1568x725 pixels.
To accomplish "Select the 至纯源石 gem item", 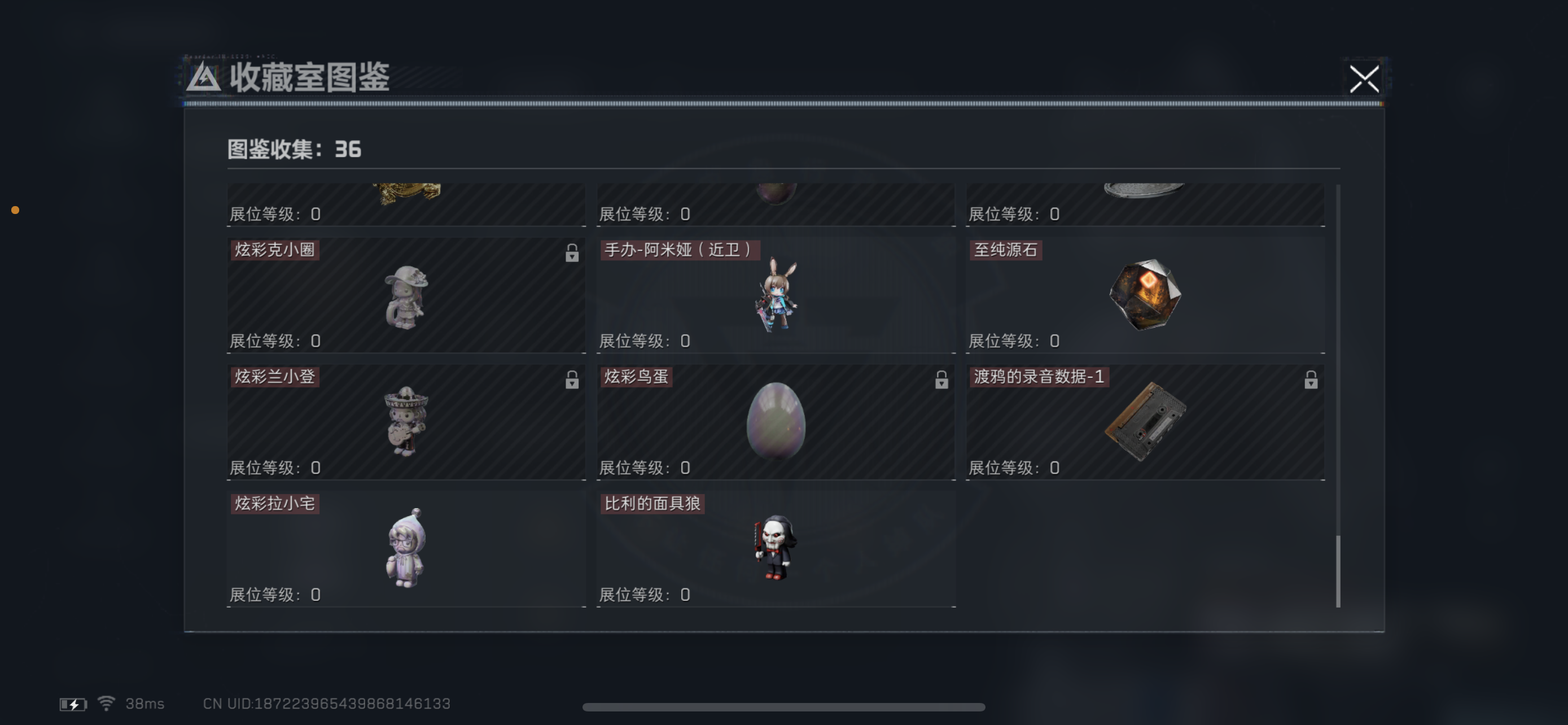I will click(x=1145, y=295).
